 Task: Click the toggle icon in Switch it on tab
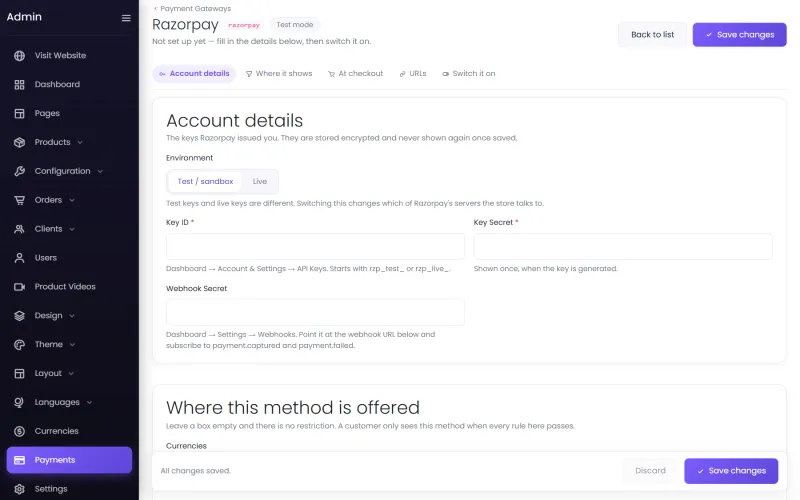(x=445, y=74)
